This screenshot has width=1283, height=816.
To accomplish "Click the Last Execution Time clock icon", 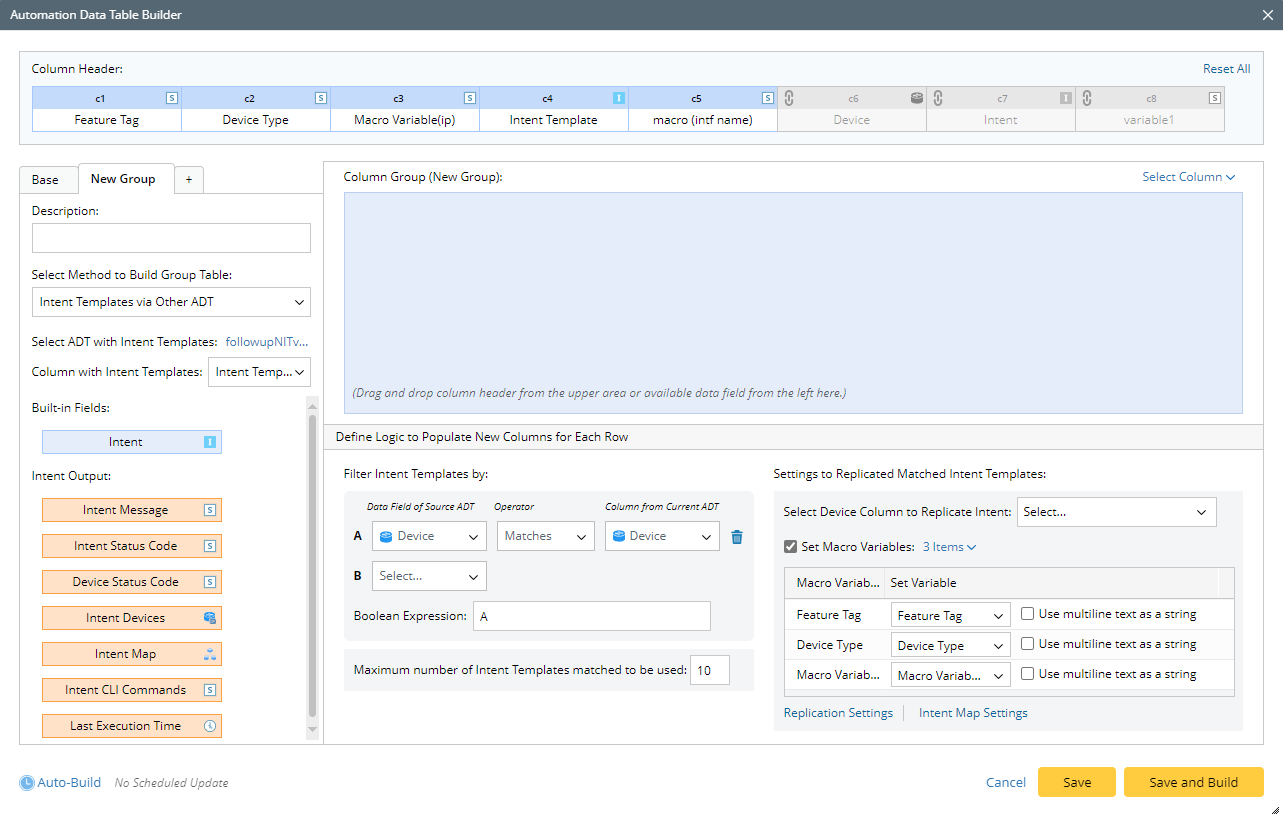I will pos(210,726).
